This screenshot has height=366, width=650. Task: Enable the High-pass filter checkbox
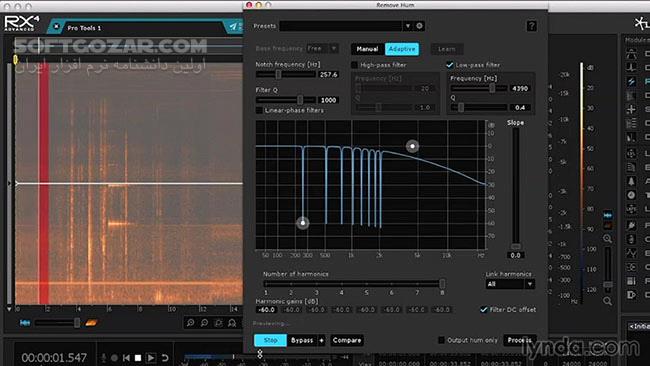click(x=354, y=65)
